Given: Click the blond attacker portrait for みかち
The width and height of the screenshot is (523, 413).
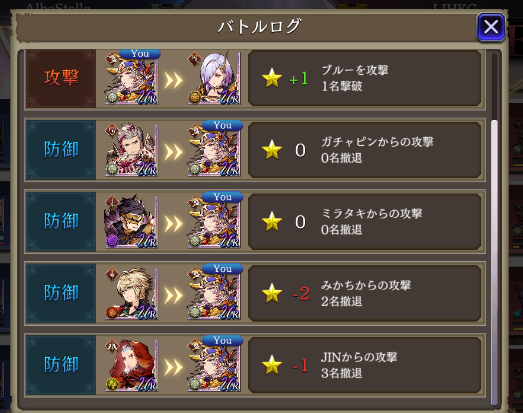Looking at the screenshot, I should point(131,293).
